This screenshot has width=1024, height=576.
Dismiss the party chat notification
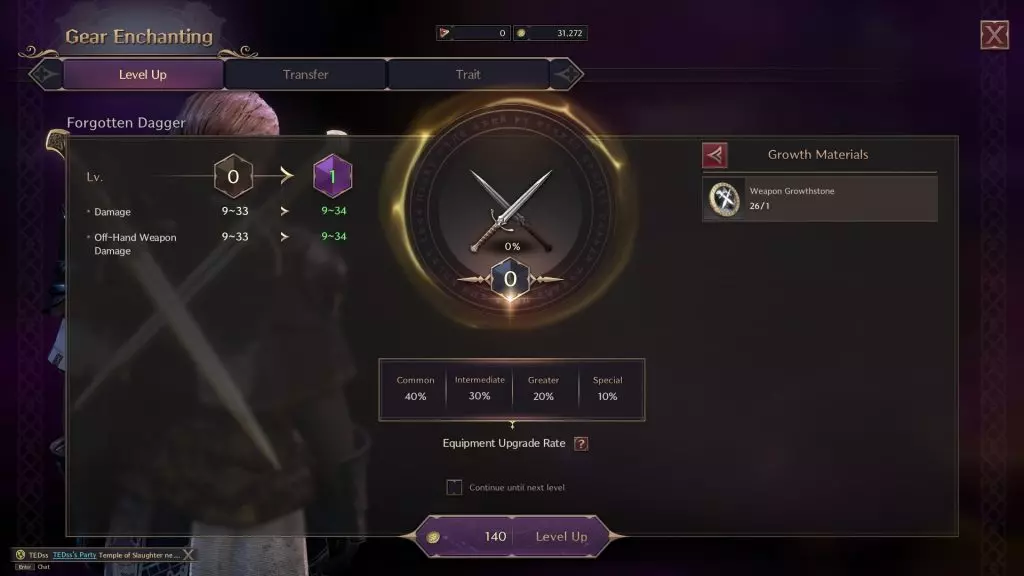[188, 555]
